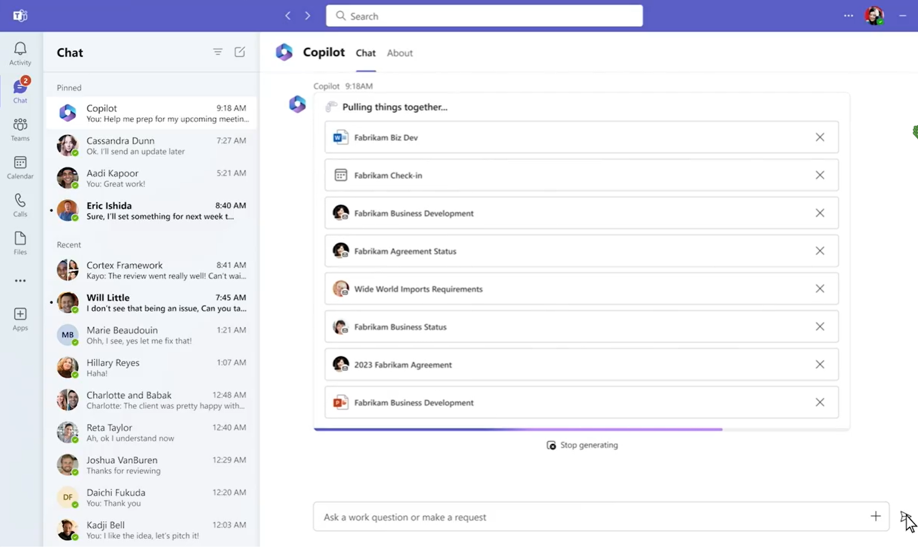Open the Apps store icon
The image size is (918, 547).
coord(20,319)
